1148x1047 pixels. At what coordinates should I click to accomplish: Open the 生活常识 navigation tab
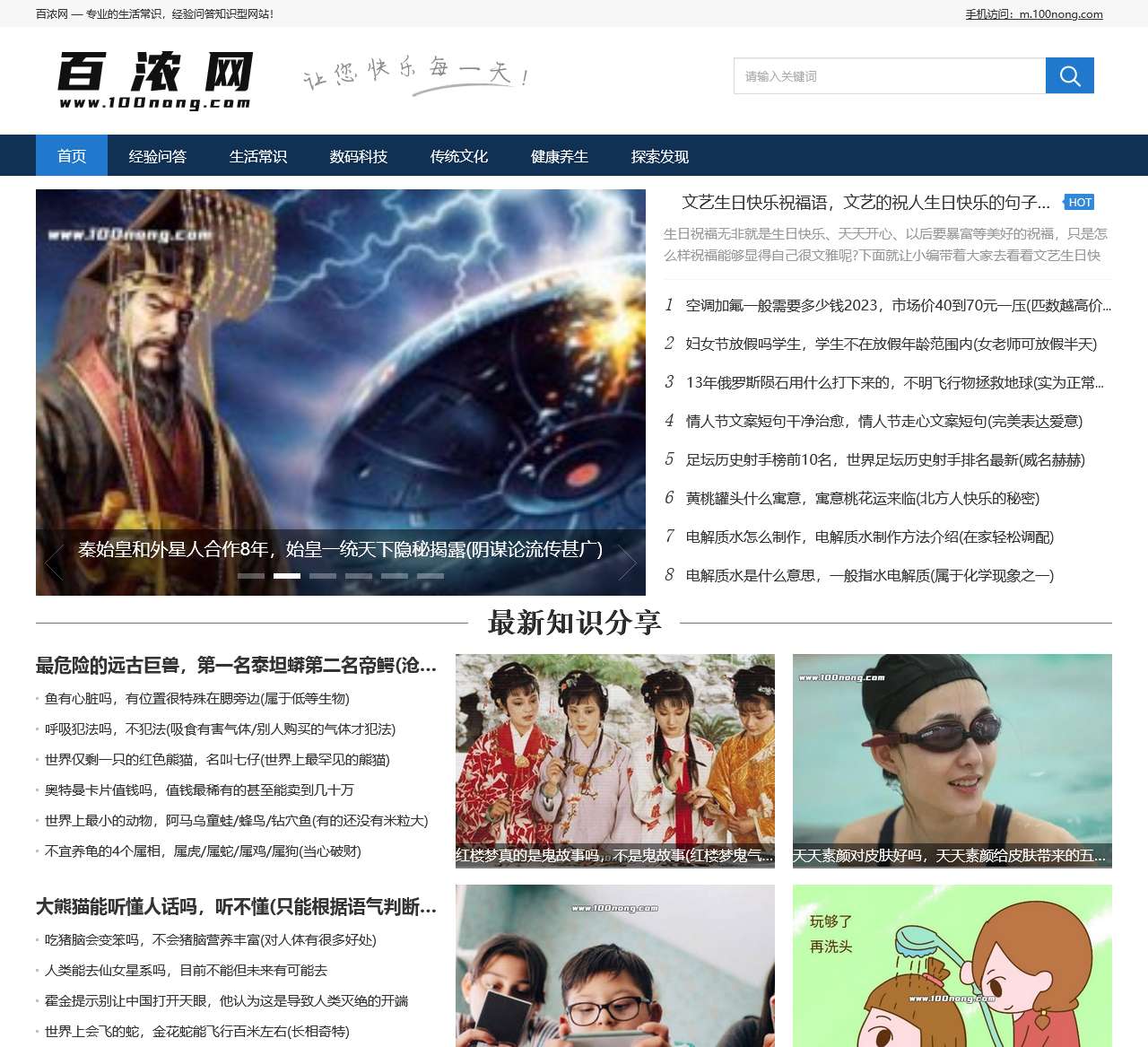(258, 156)
